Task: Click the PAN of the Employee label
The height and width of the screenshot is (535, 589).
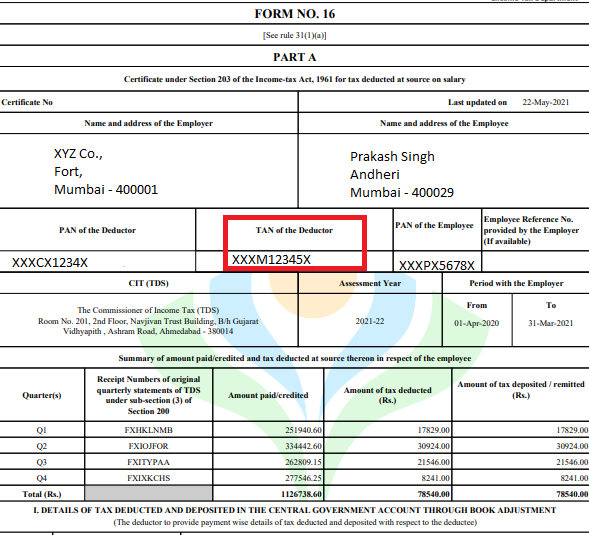Action: point(434,225)
